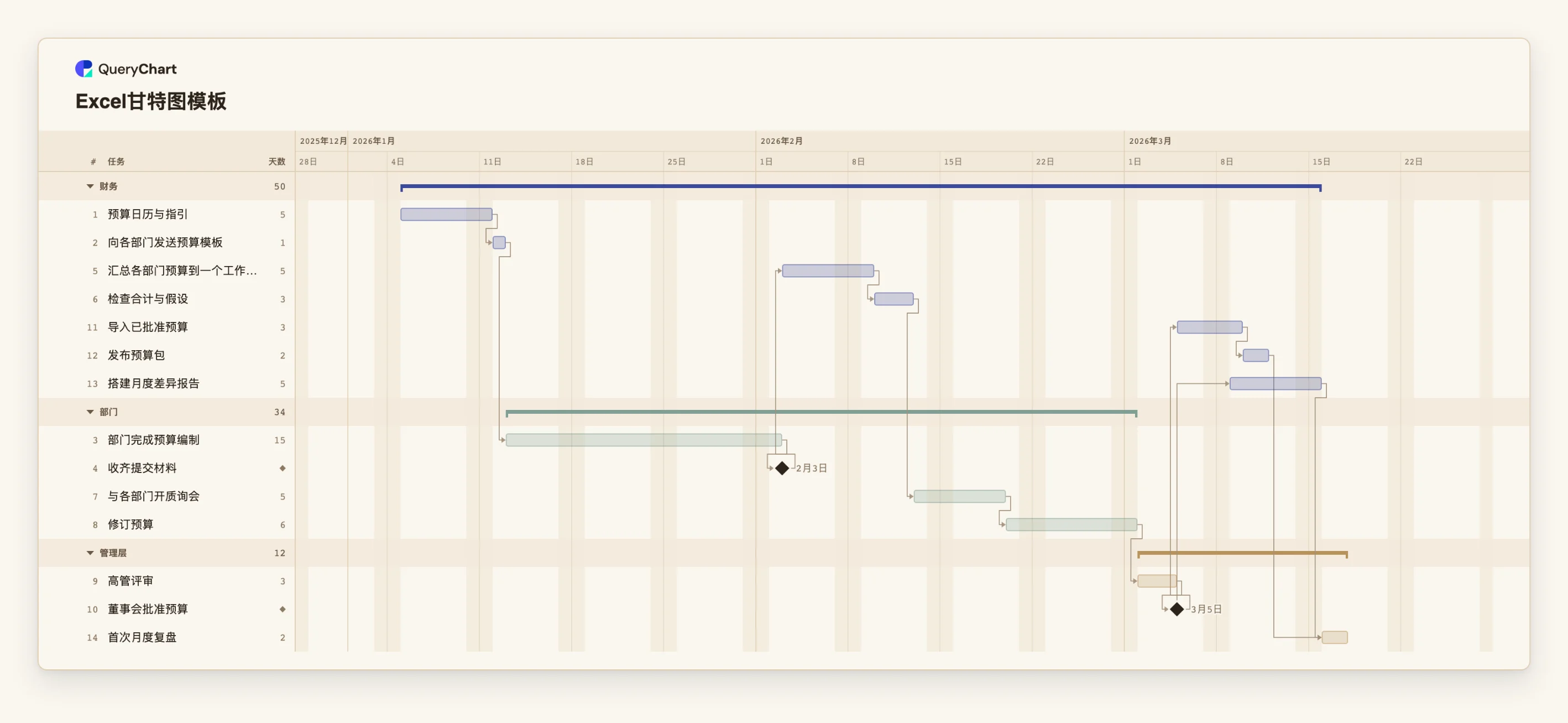This screenshot has height=723, width=1568.
Task: Select the 与各部门开质询会 row label
Action: [x=153, y=496]
